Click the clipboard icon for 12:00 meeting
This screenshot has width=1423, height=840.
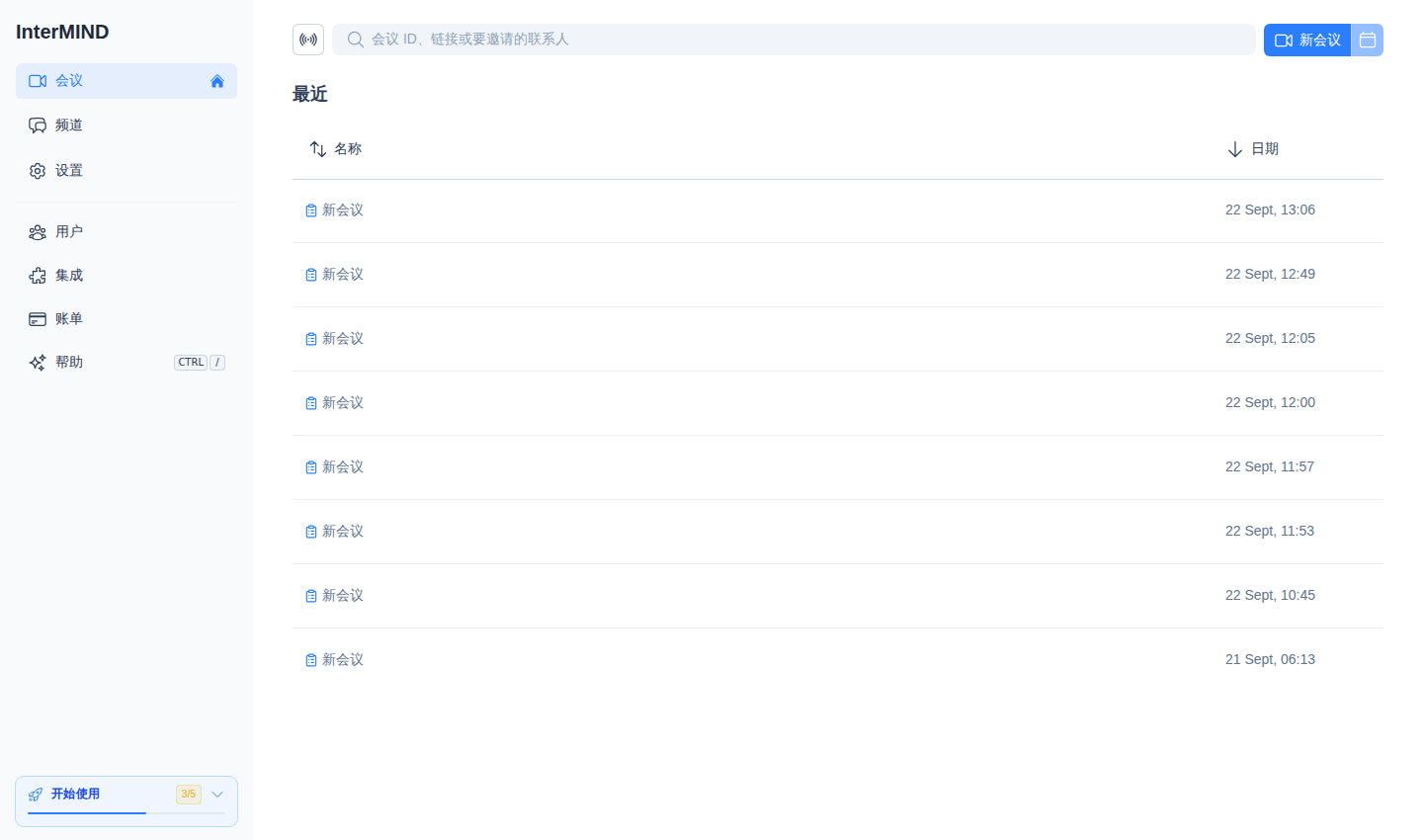(x=311, y=403)
